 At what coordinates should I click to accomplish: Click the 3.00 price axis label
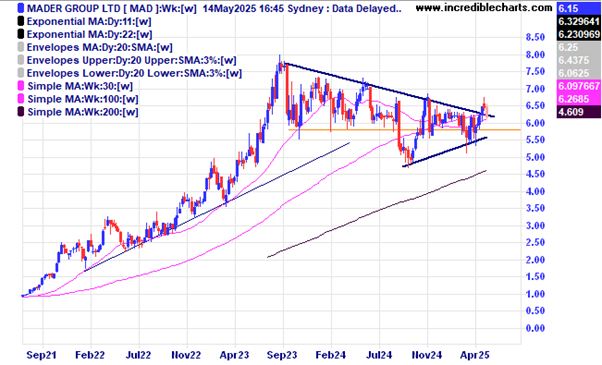click(535, 226)
